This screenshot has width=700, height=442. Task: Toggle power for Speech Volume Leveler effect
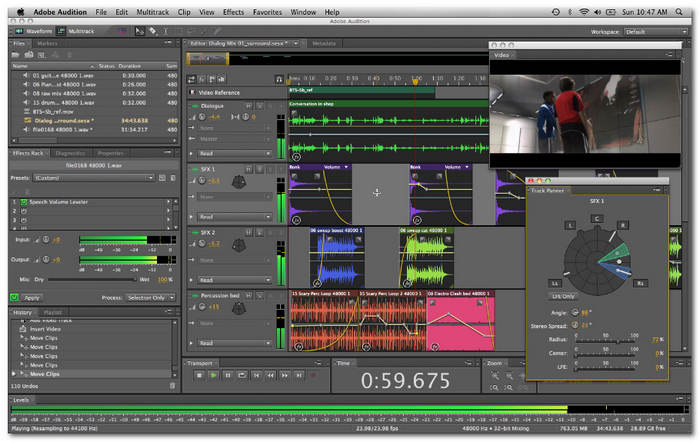pos(24,202)
